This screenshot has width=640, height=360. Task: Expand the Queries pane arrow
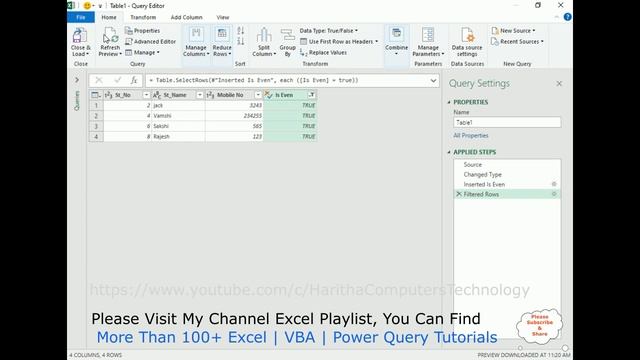[77, 80]
